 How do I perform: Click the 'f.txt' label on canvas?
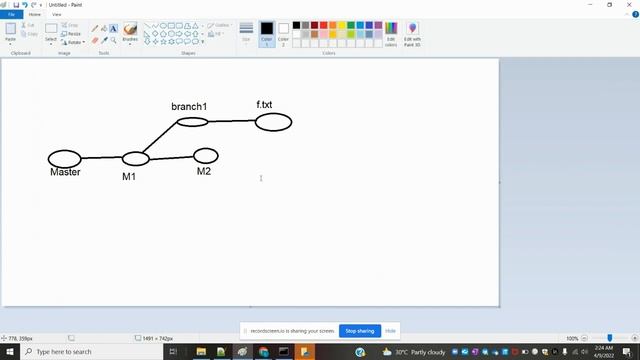(264, 104)
